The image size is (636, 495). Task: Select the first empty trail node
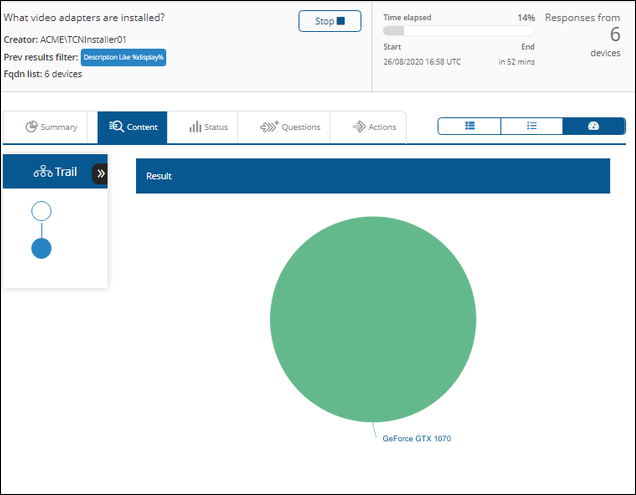41,211
